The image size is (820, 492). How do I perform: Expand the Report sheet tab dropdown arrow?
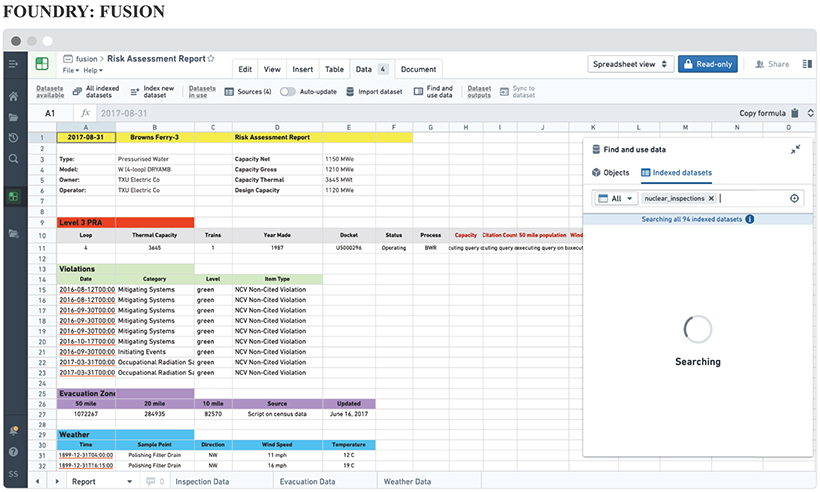tap(129, 481)
